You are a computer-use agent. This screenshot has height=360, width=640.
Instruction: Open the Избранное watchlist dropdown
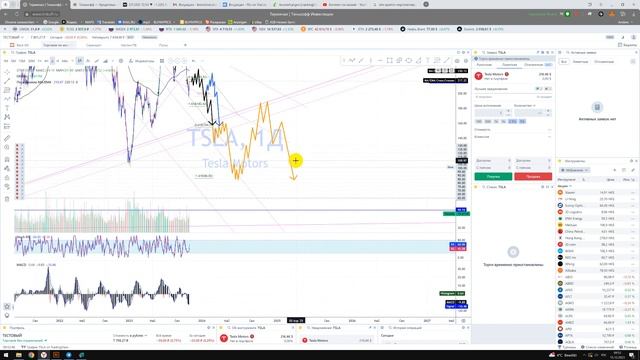tap(575, 170)
